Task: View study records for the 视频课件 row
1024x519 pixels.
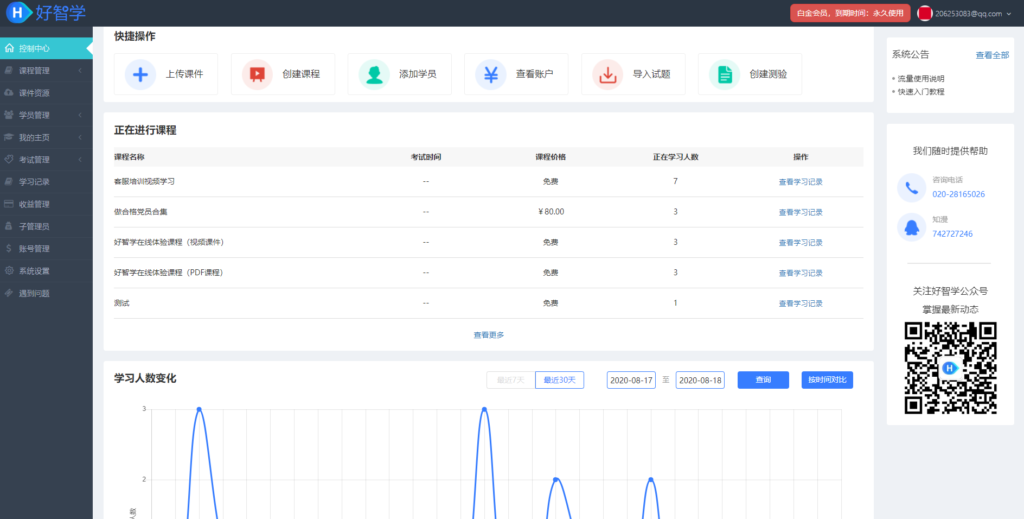Action: click(801, 243)
